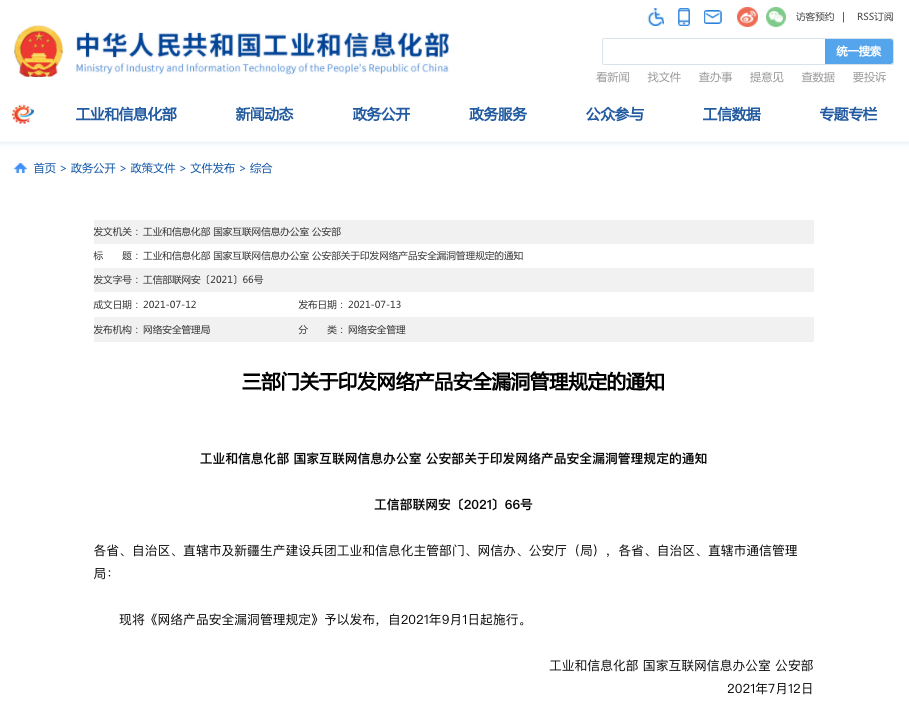909x711 pixels.
Task: Open the 新闻动态 navigation menu
Action: 264,114
